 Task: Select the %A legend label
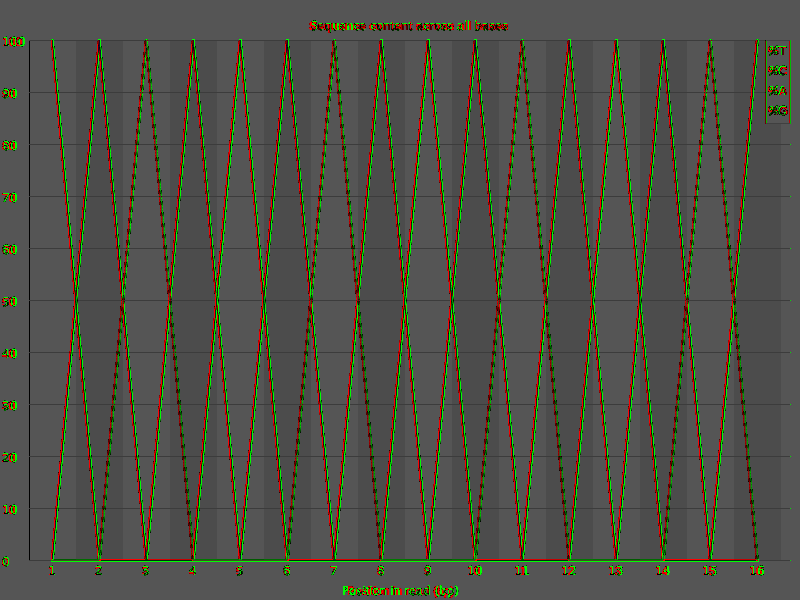click(x=777, y=91)
